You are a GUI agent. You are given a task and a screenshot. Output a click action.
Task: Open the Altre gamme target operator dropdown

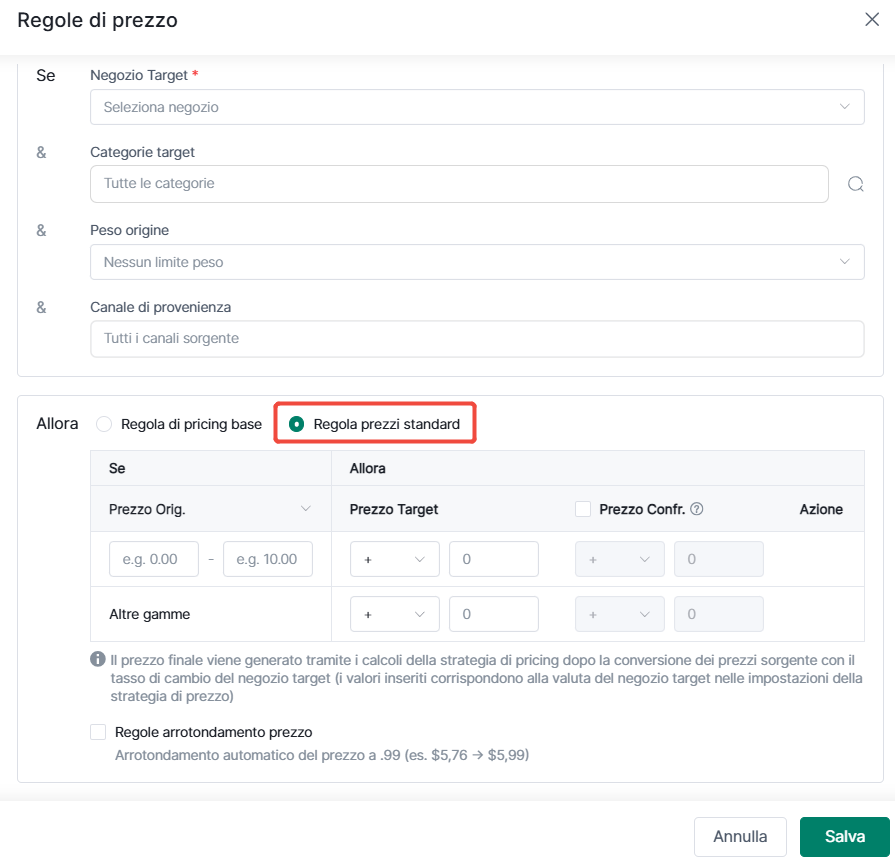[x=395, y=614]
